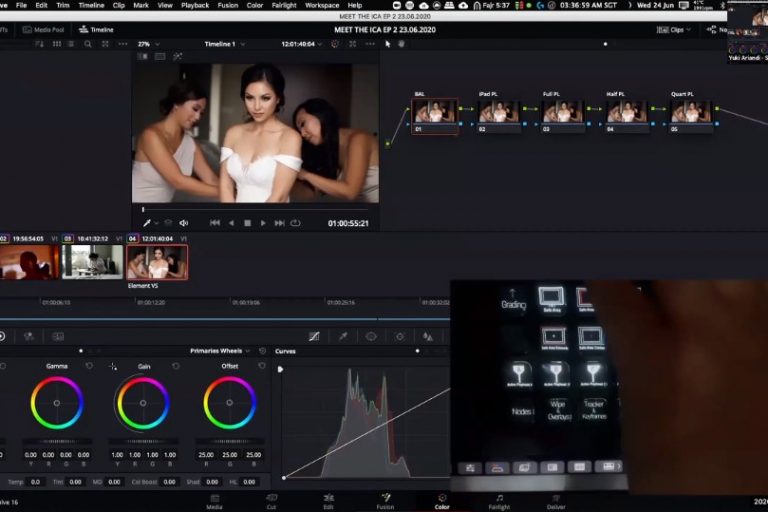The image size is (768, 512).
Task: Open the Power Window palette icon
Action: coord(371,337)
